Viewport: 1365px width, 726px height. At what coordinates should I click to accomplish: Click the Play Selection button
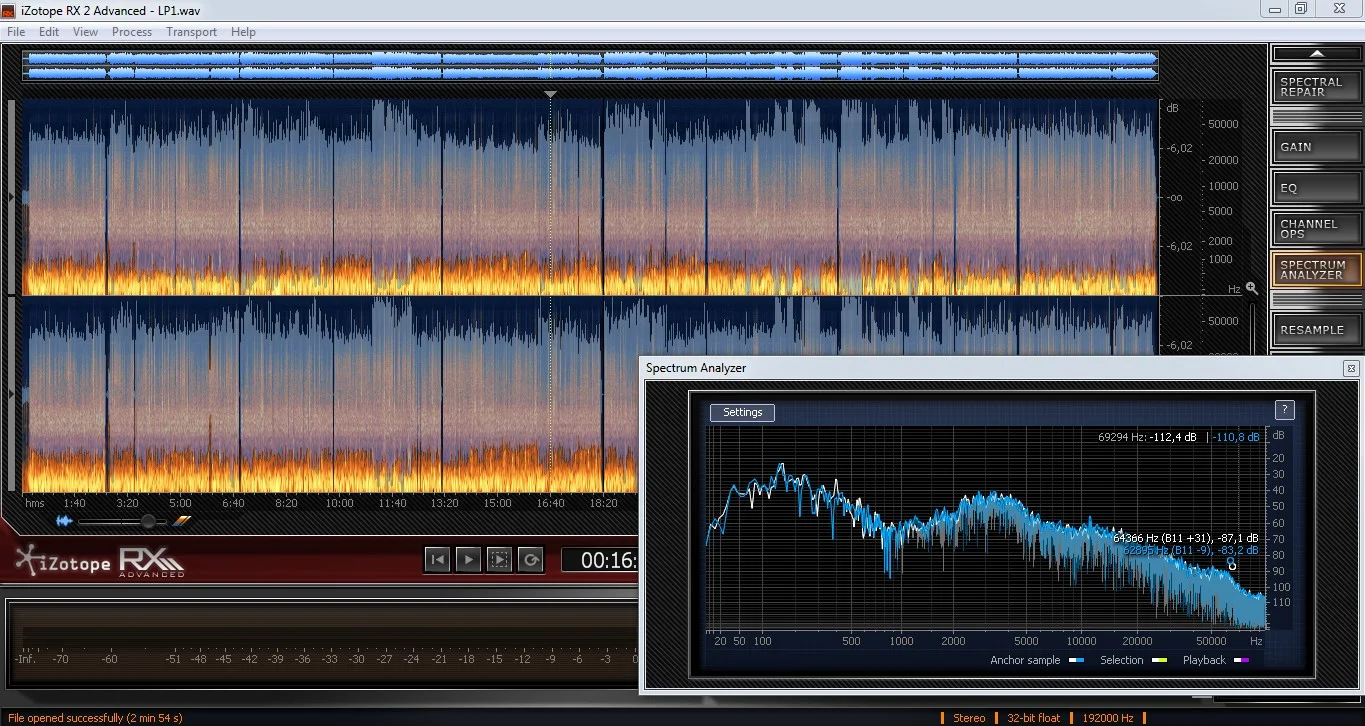point(499,560)
